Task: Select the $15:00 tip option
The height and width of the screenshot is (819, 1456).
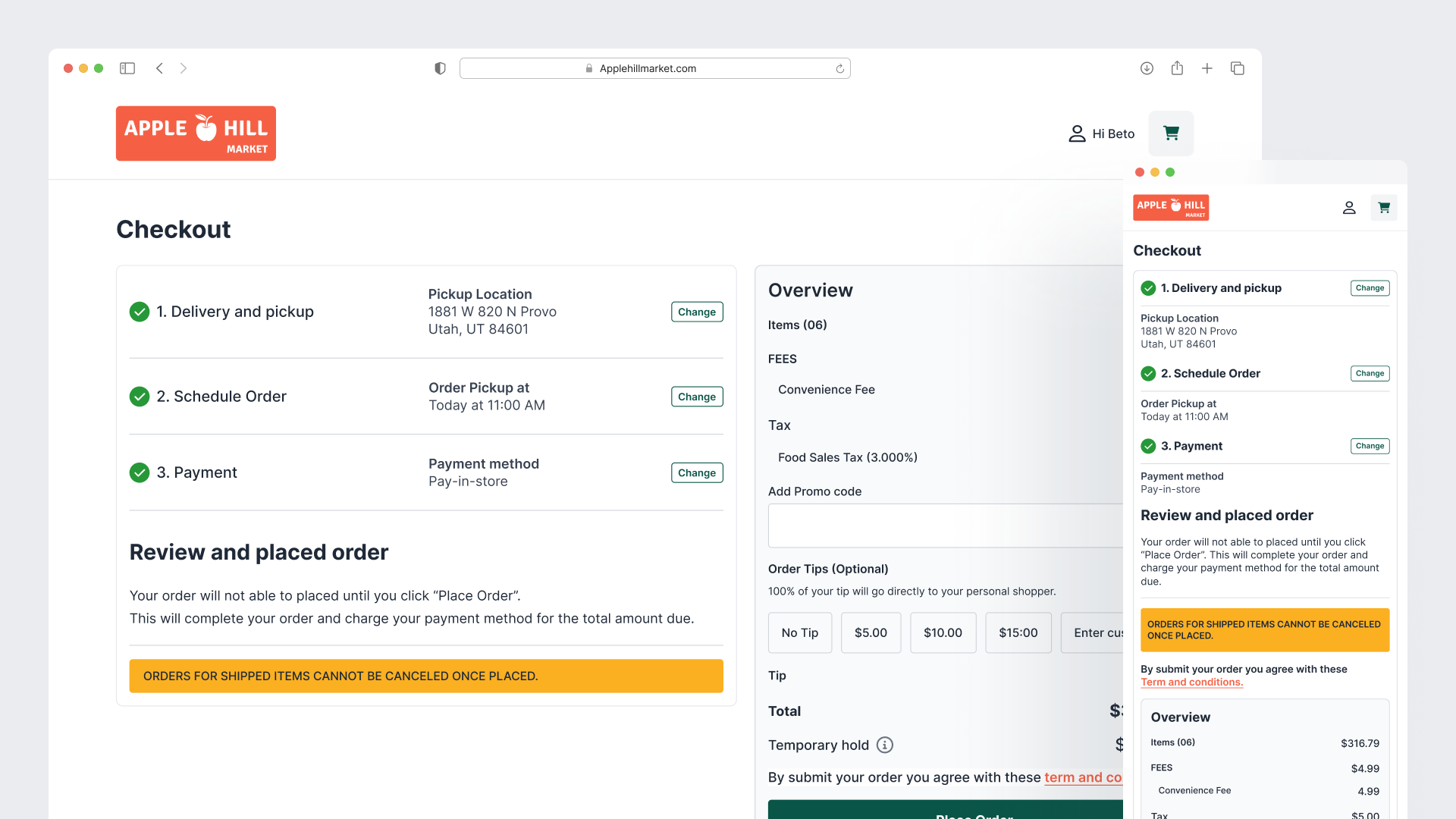Action: [x=1018, y=632]
